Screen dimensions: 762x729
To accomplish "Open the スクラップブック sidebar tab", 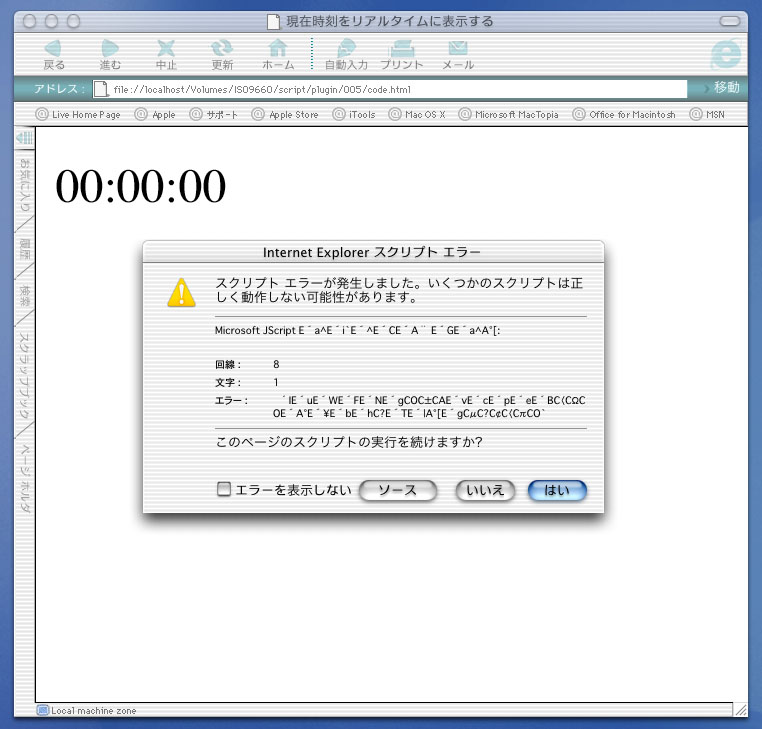I will click(x=24, y=375).
